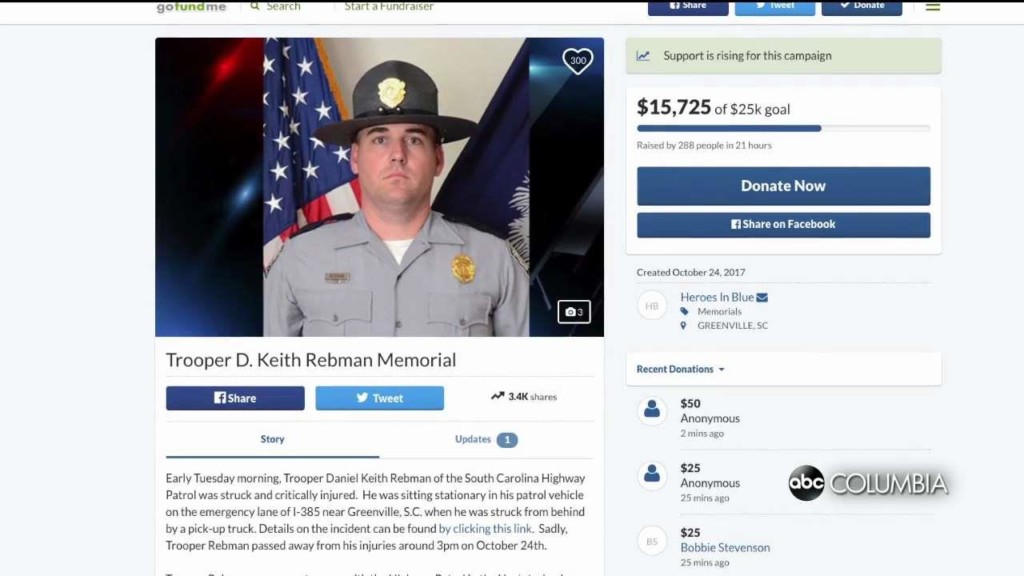Image resolution: width=1024 pixels, height=576 pixels.
Task: Open the photo gallery camera icon
Action: (x=573, y=312)
